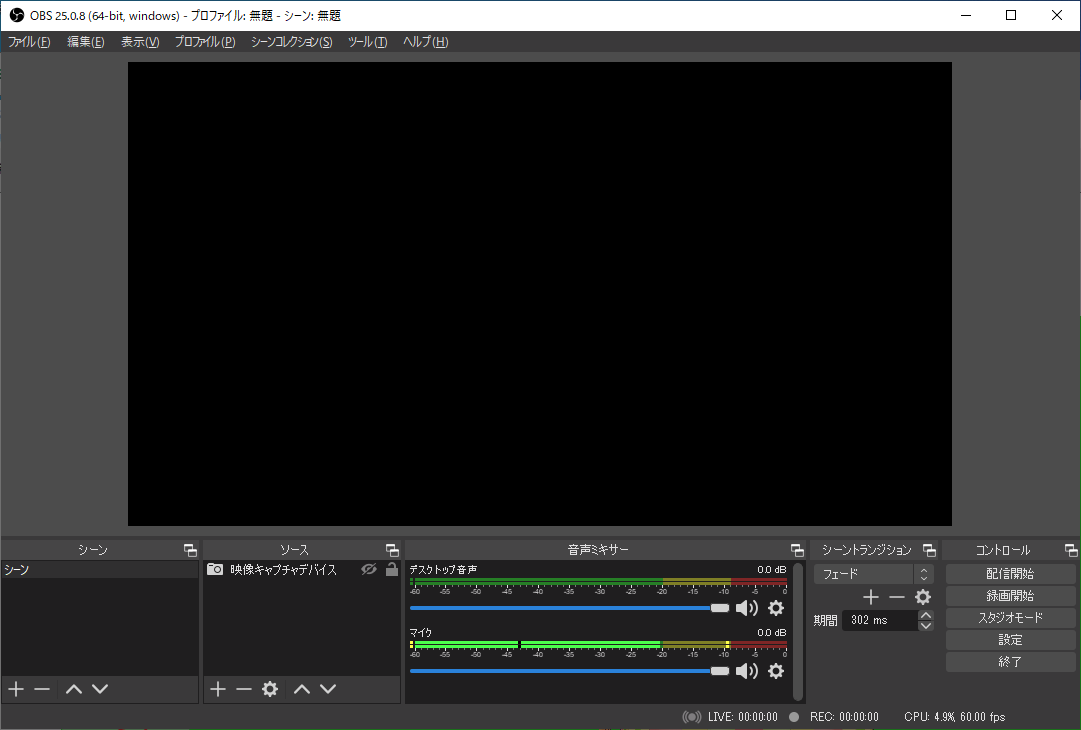Add a new scene with the plus icon
This screenshot has width=1081, height=730.
pyautogui.click(x=16, y=689)
